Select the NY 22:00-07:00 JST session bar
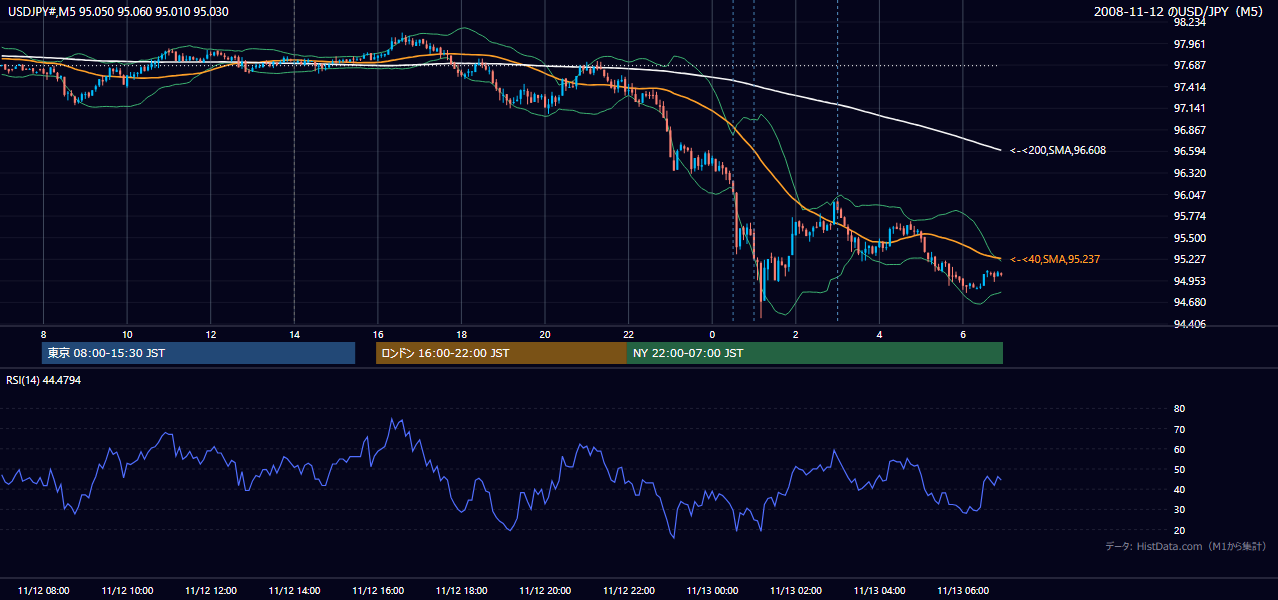Image resolution: width=1278 pixels, height=600 pixels. point(814,353)
